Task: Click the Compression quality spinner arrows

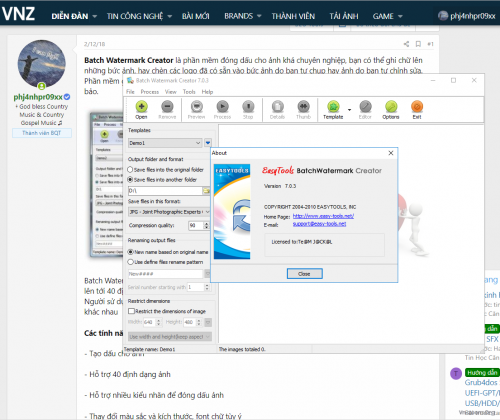Action: click(x=206, y=226)
